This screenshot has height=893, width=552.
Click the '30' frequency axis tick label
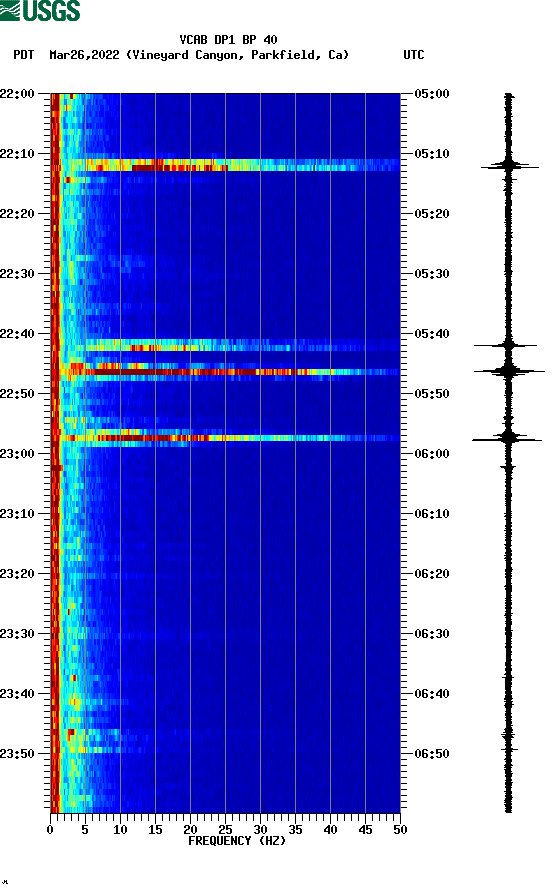tap(260, 830)
